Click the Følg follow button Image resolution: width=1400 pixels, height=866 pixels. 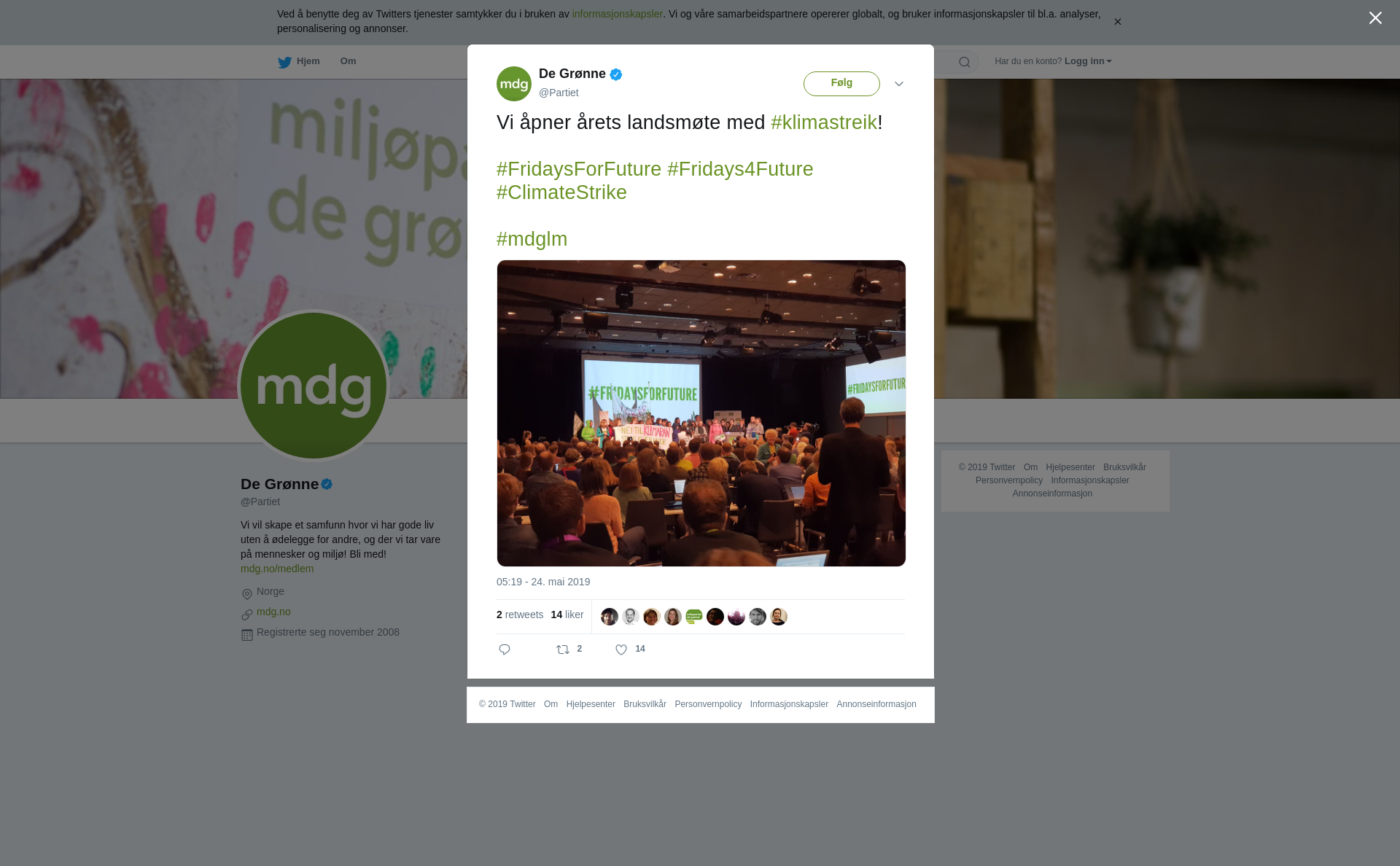tap(841, 84)
